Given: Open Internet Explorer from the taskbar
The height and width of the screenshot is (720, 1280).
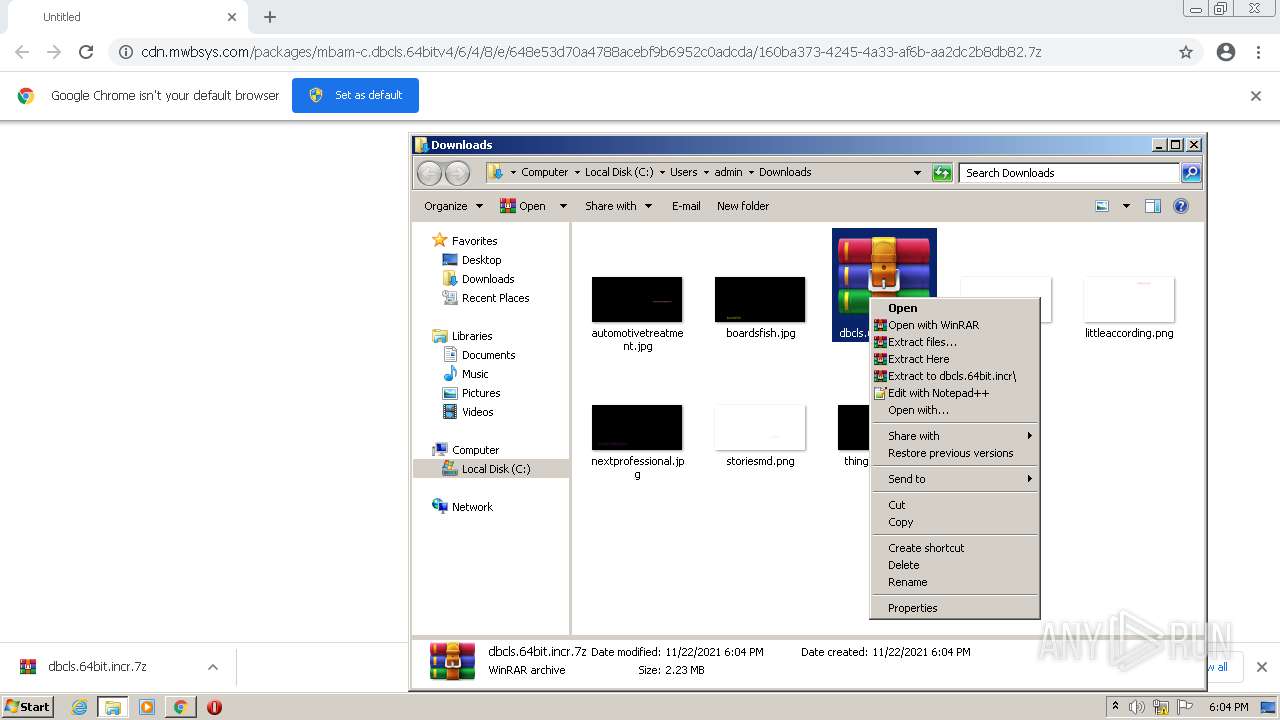Looking at the screenshot, I should (x=79, y=707).
